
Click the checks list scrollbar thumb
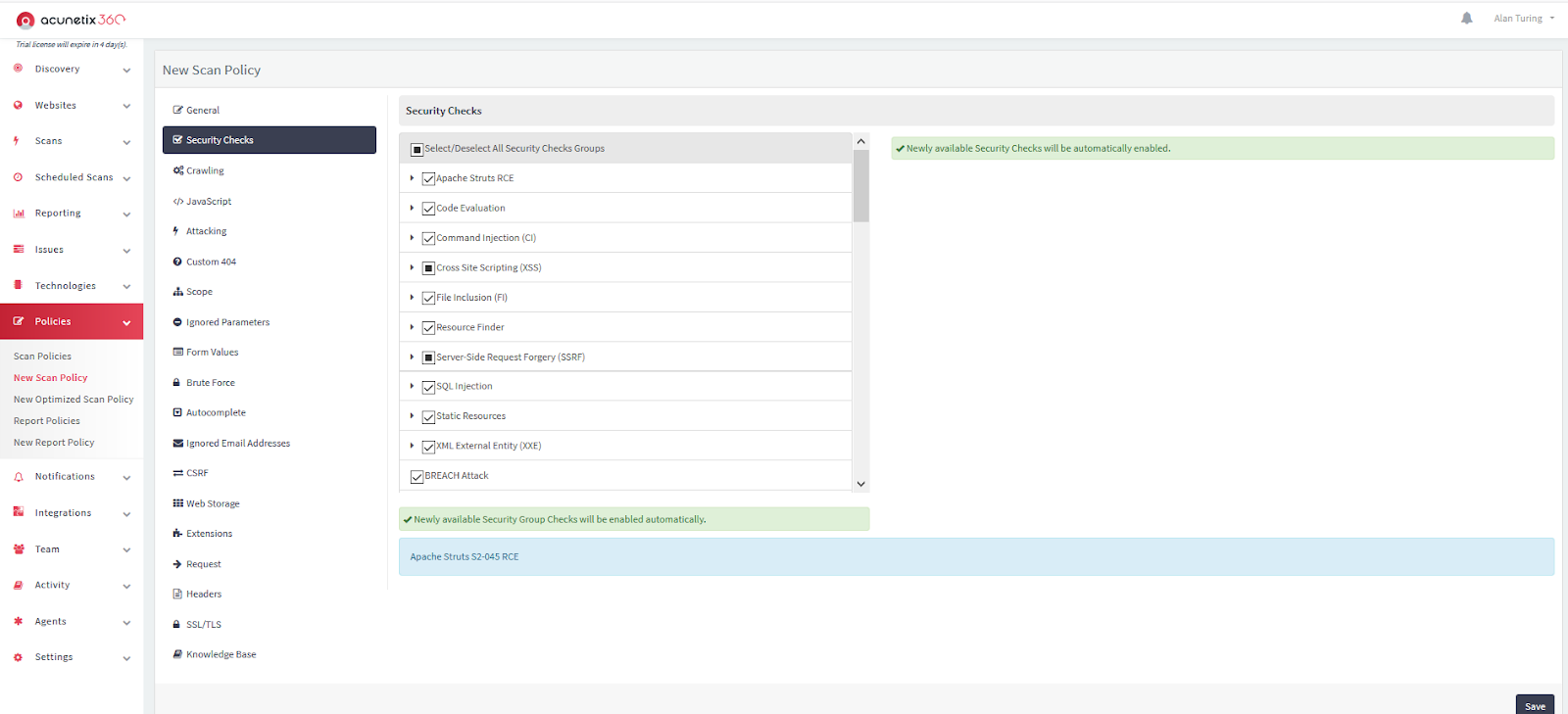pos(861,186)
